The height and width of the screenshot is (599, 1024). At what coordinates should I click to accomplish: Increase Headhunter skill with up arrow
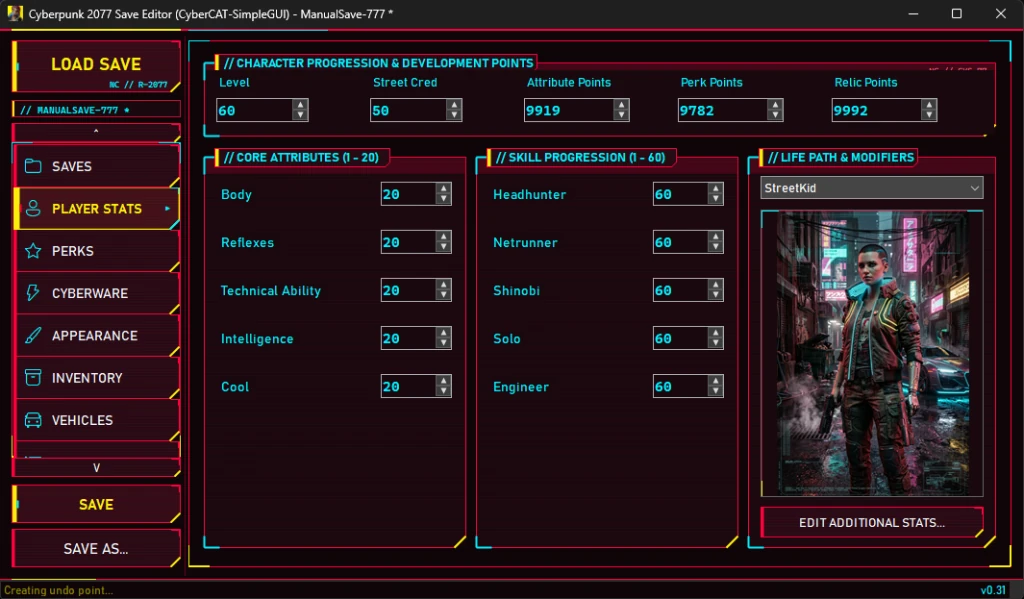(716, 189)
